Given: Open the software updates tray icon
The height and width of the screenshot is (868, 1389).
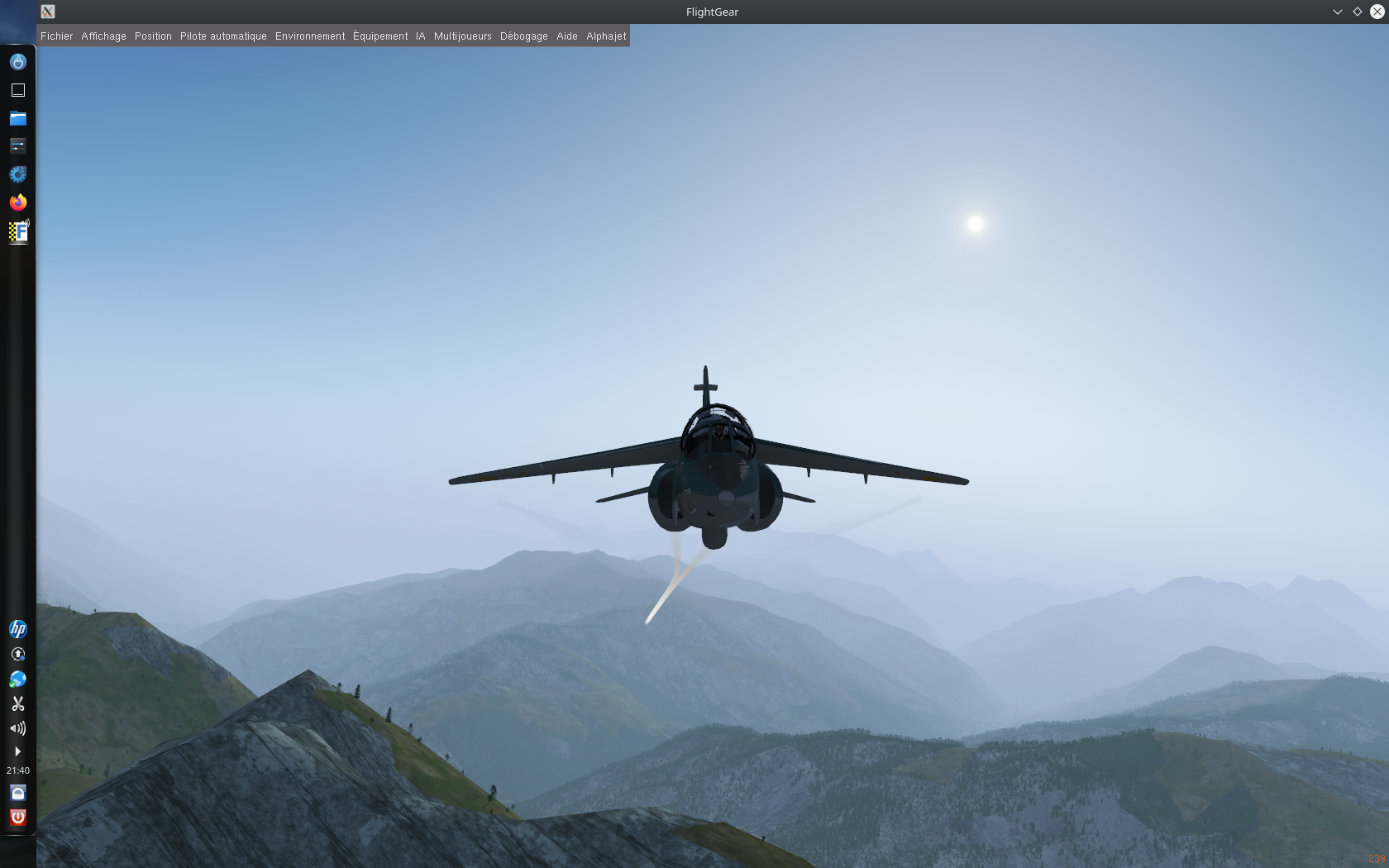Looking at the screenshot, I should (18, 654).
